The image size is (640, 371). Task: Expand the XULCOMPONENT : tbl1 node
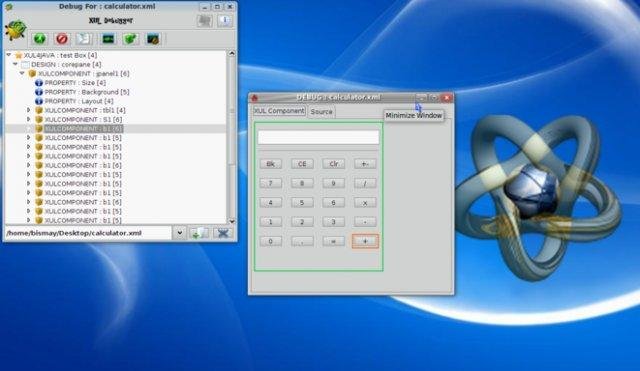click(x=29, y=110)
